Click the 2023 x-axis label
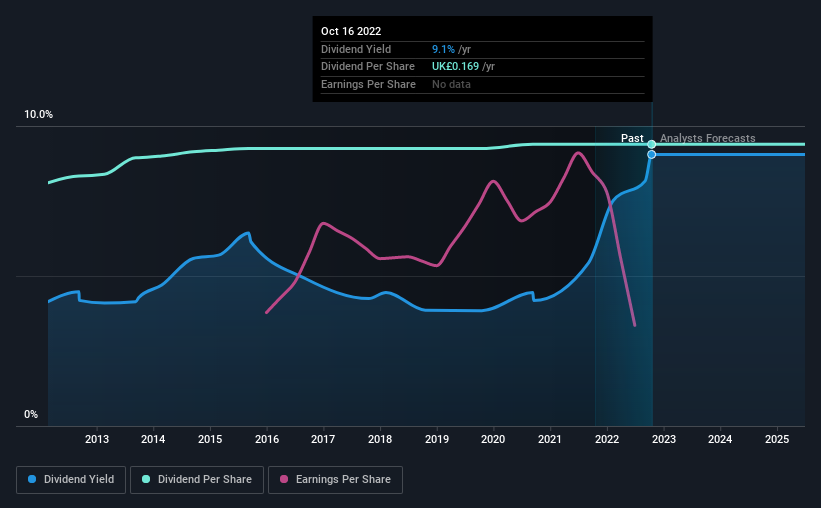This screenshot has width=821, height=508. coord(664,439)
